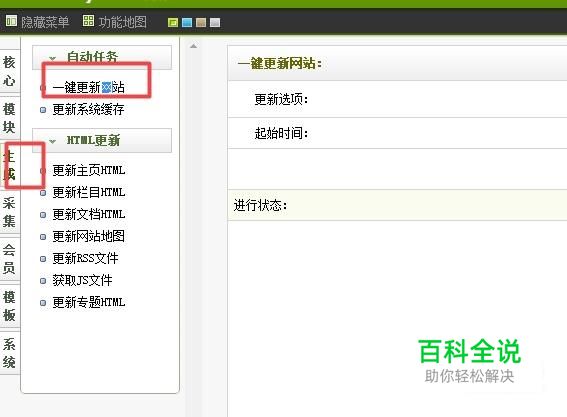The height and width of the screenshot is (417, 567).
Task: Click the 自动任务 section header
Action: [102, 57]
